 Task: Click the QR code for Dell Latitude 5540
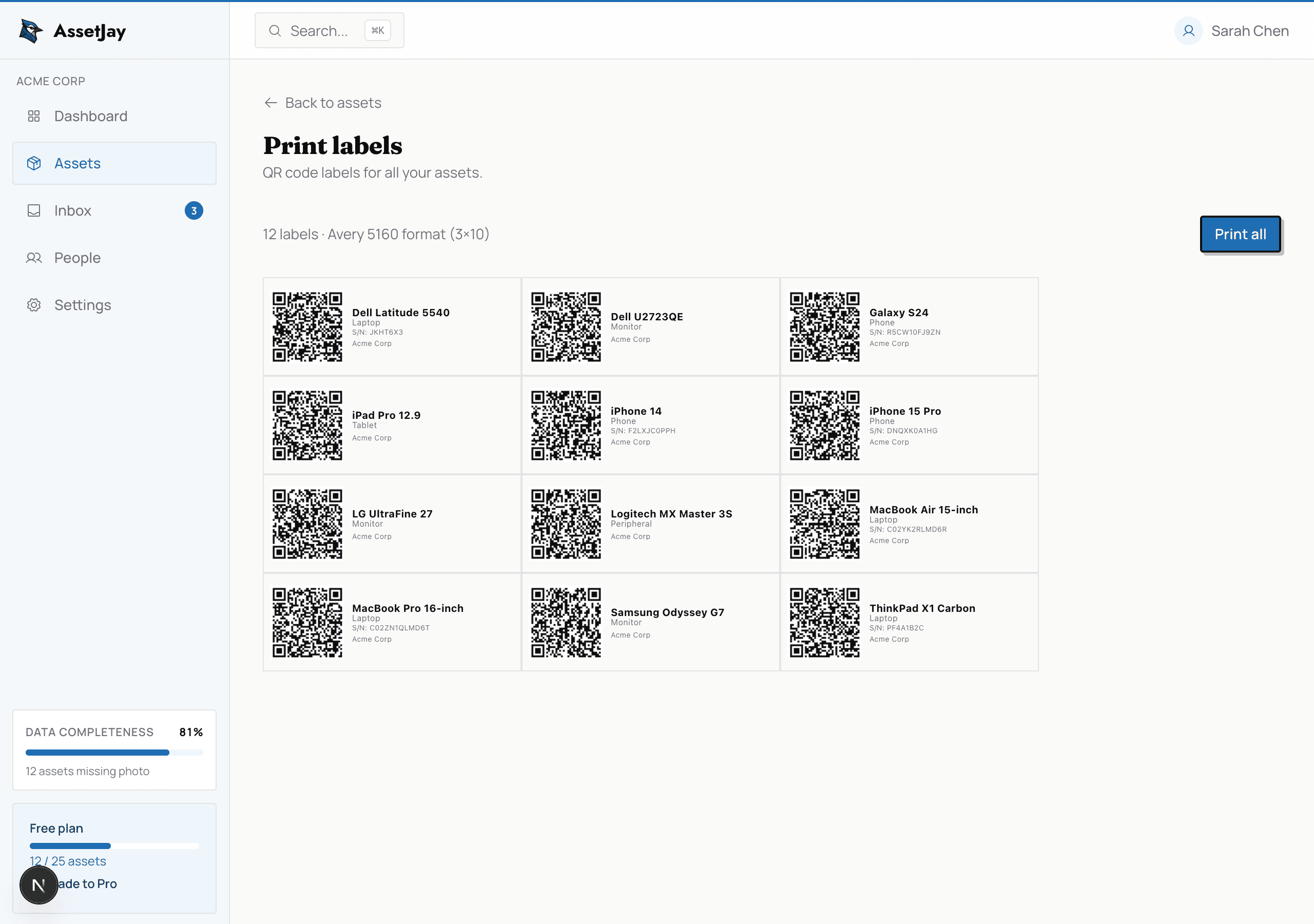coord(307,326)
